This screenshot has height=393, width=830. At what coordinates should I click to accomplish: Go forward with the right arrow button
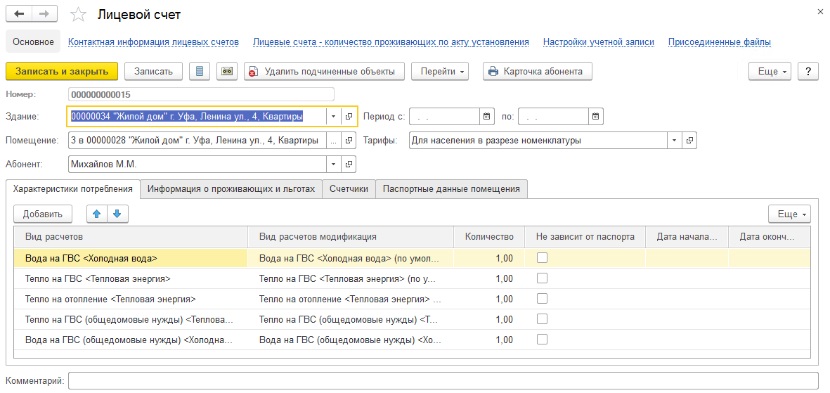(x=45, y=14)
